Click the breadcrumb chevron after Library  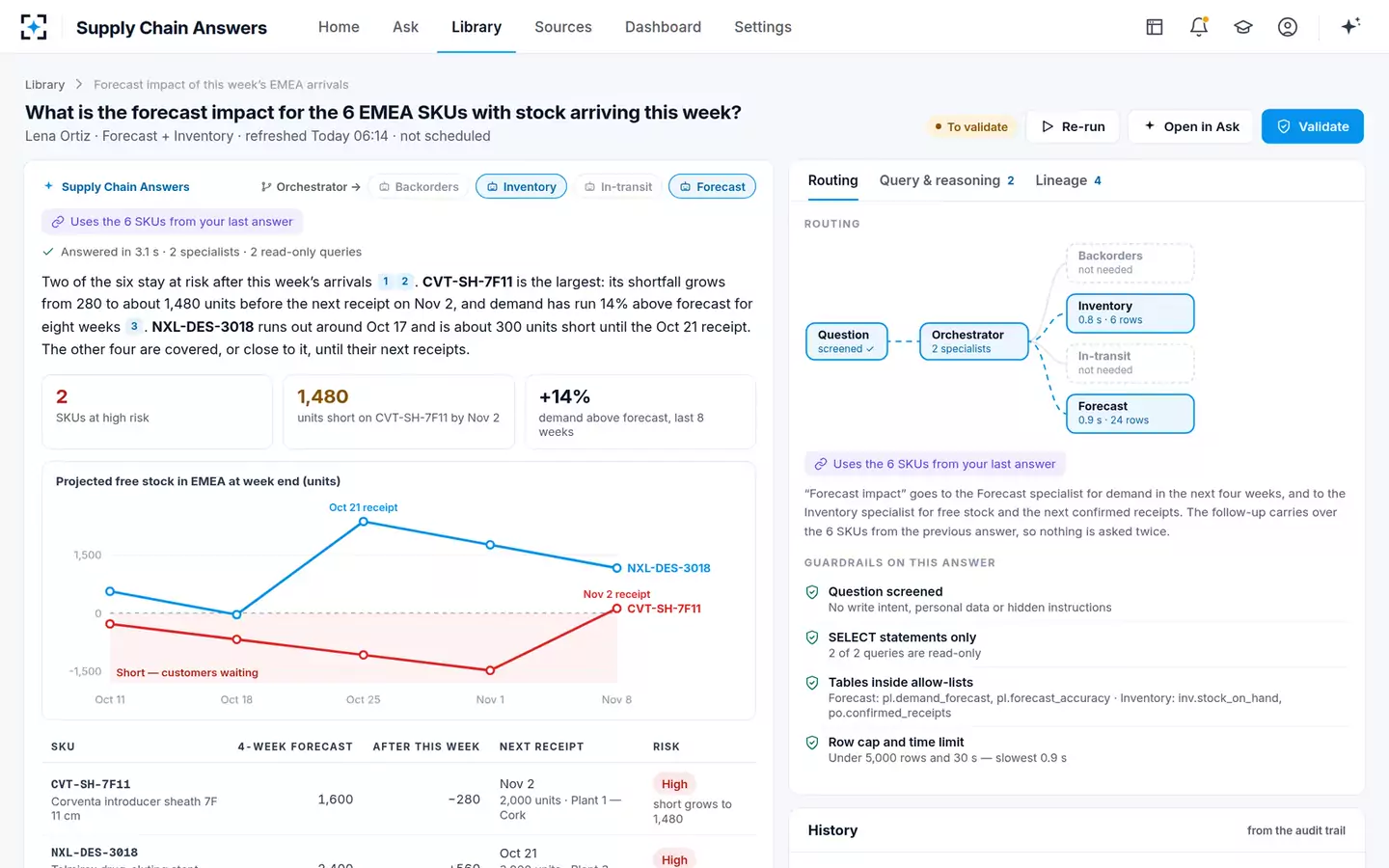(x=79, y=85)
